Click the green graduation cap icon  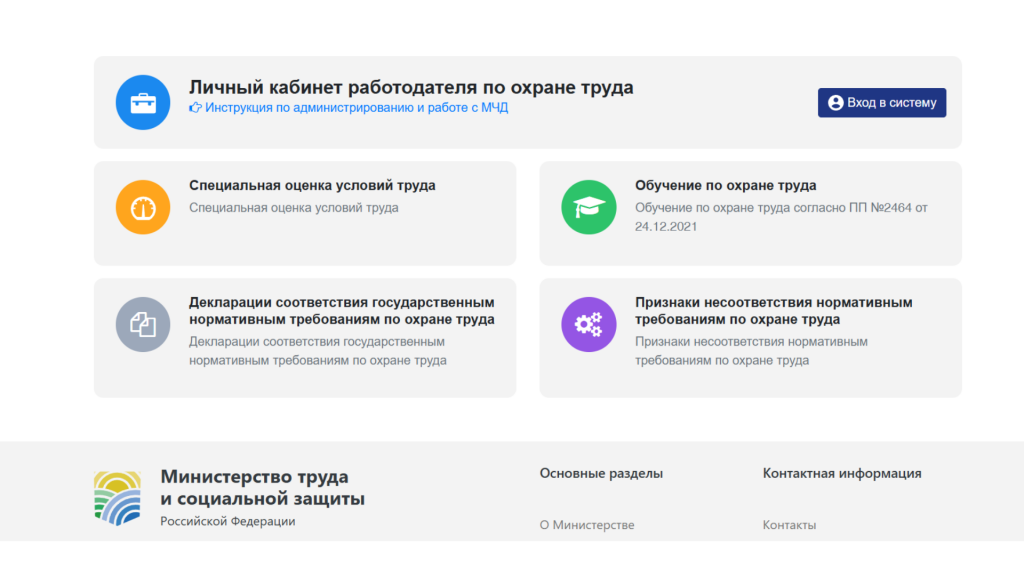tap(588, 207)
